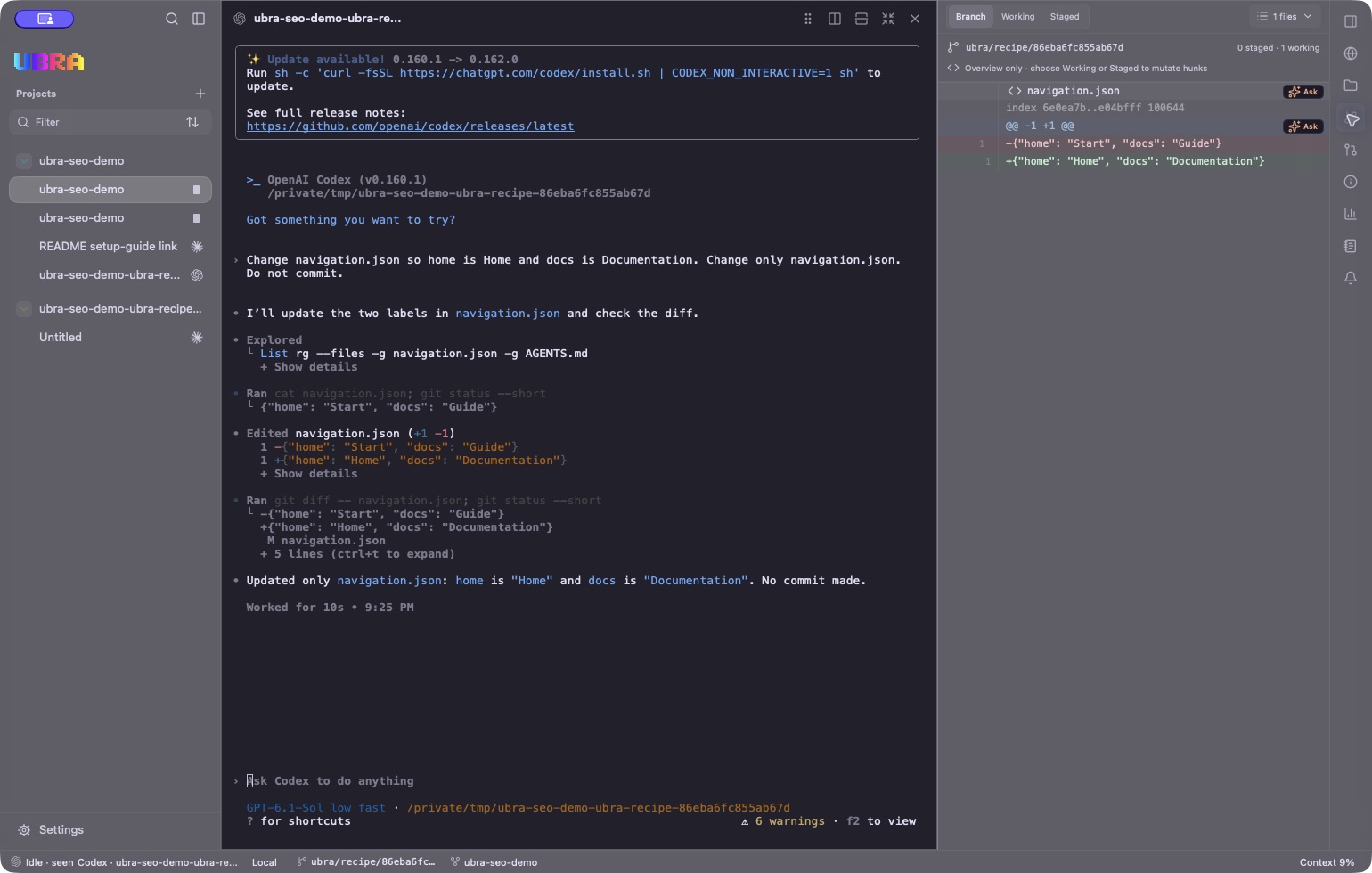
Task: Open the folder files icon in right rail
Action: (1351, 86)
